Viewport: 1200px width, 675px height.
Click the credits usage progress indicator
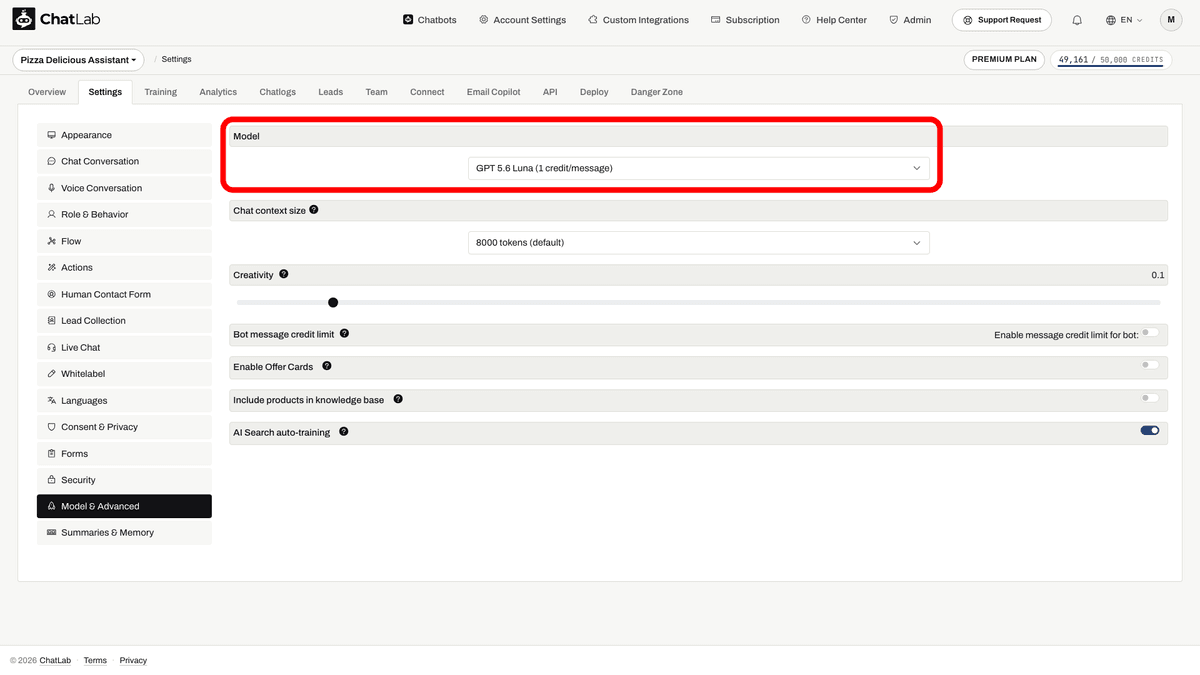(x=1110, y=60)
